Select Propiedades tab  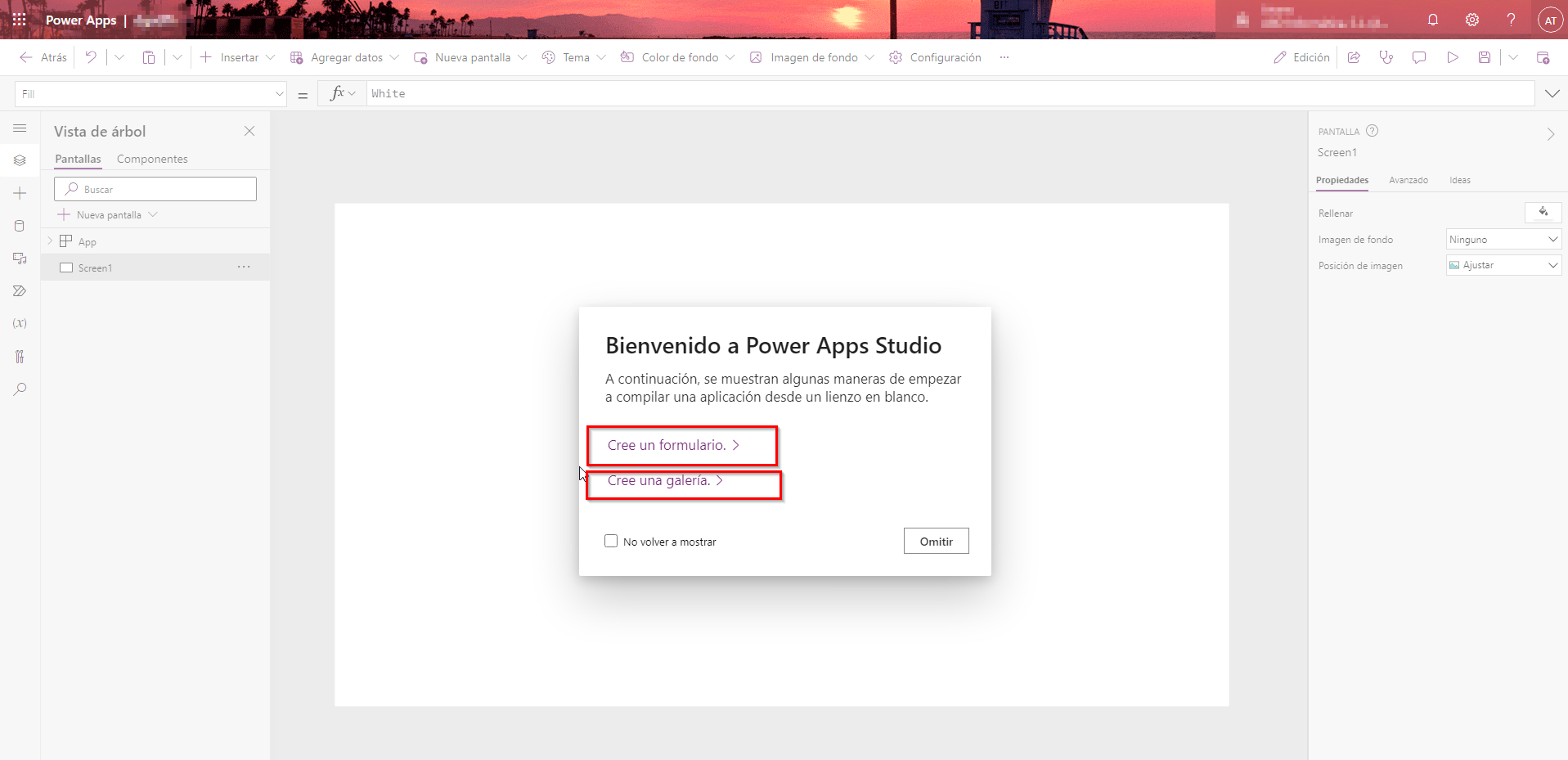(x=1341, y=180)
